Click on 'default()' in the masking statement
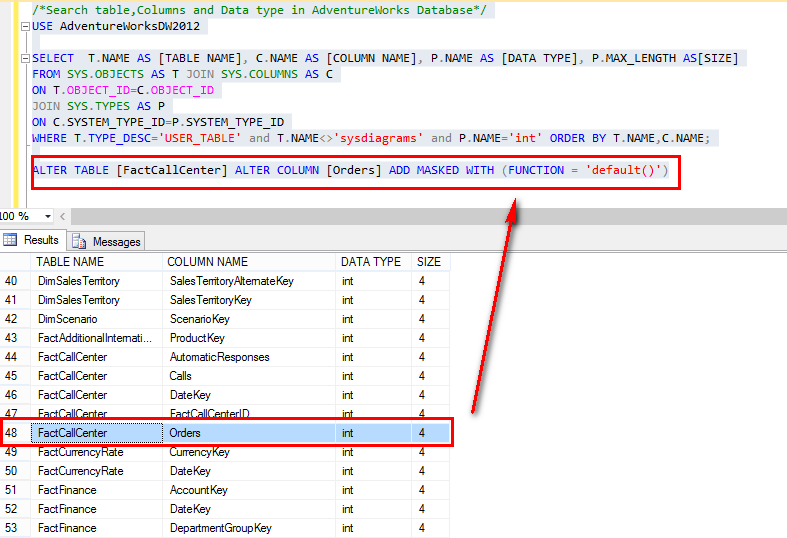787x538 pixels. [623, 171]
